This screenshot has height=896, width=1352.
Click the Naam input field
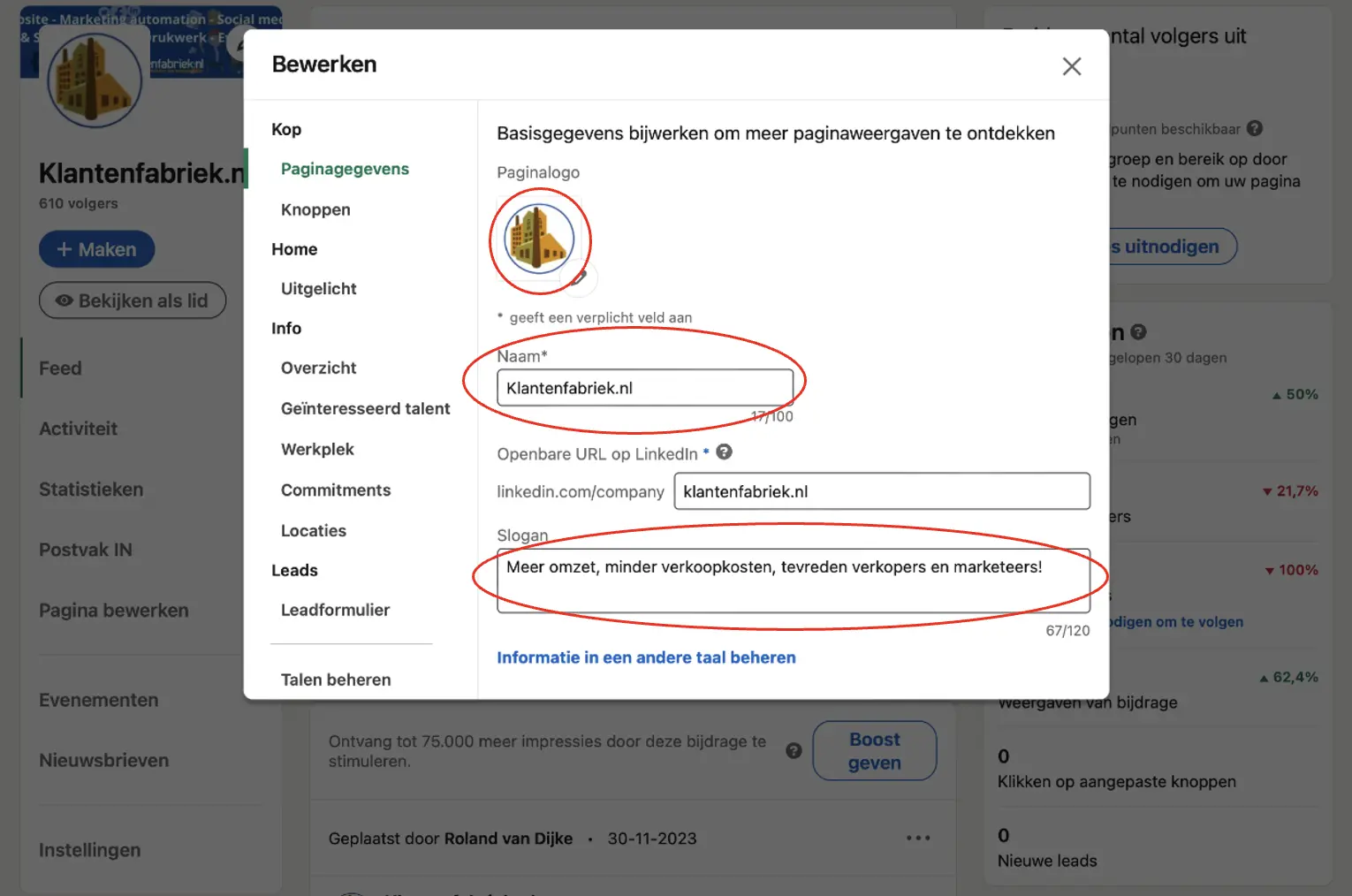(645, 388)
